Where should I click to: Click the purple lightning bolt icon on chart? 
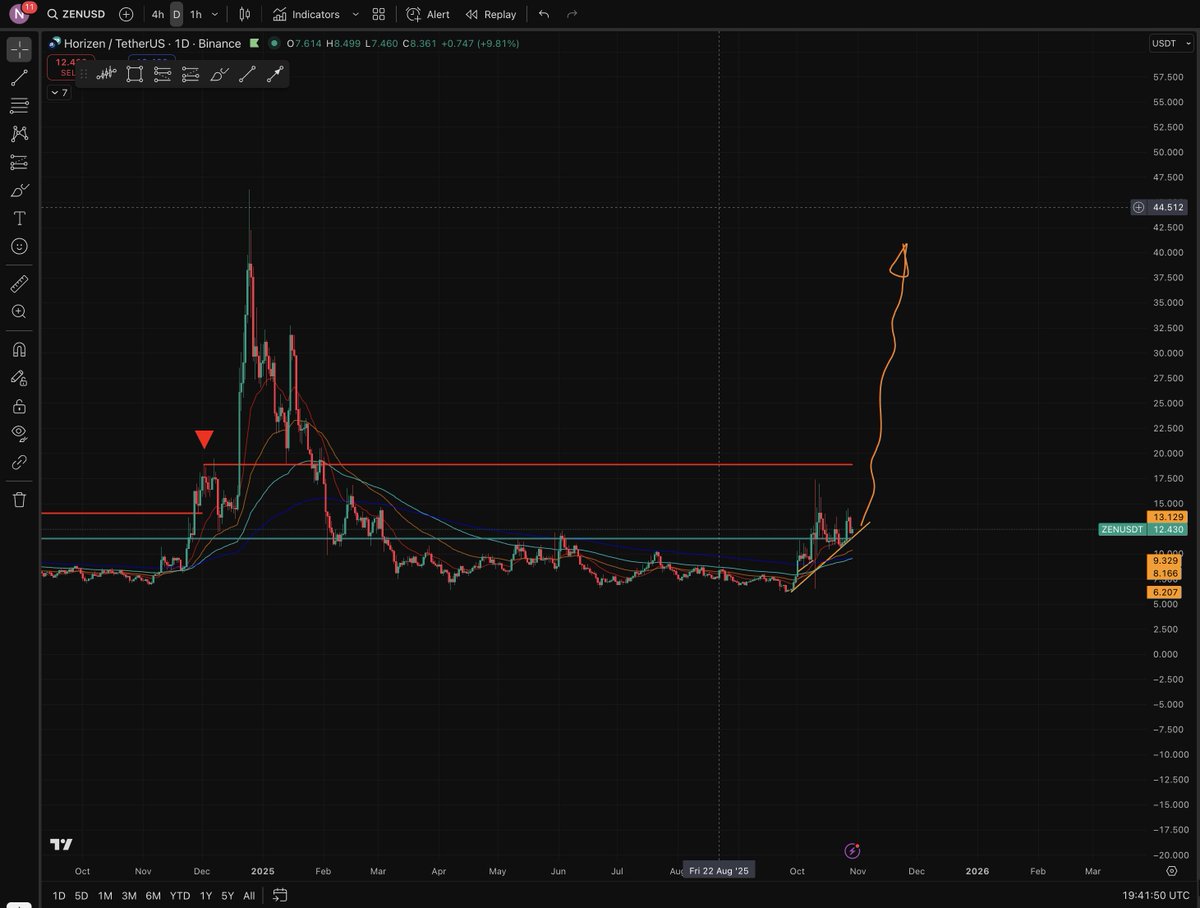[852, 851]
